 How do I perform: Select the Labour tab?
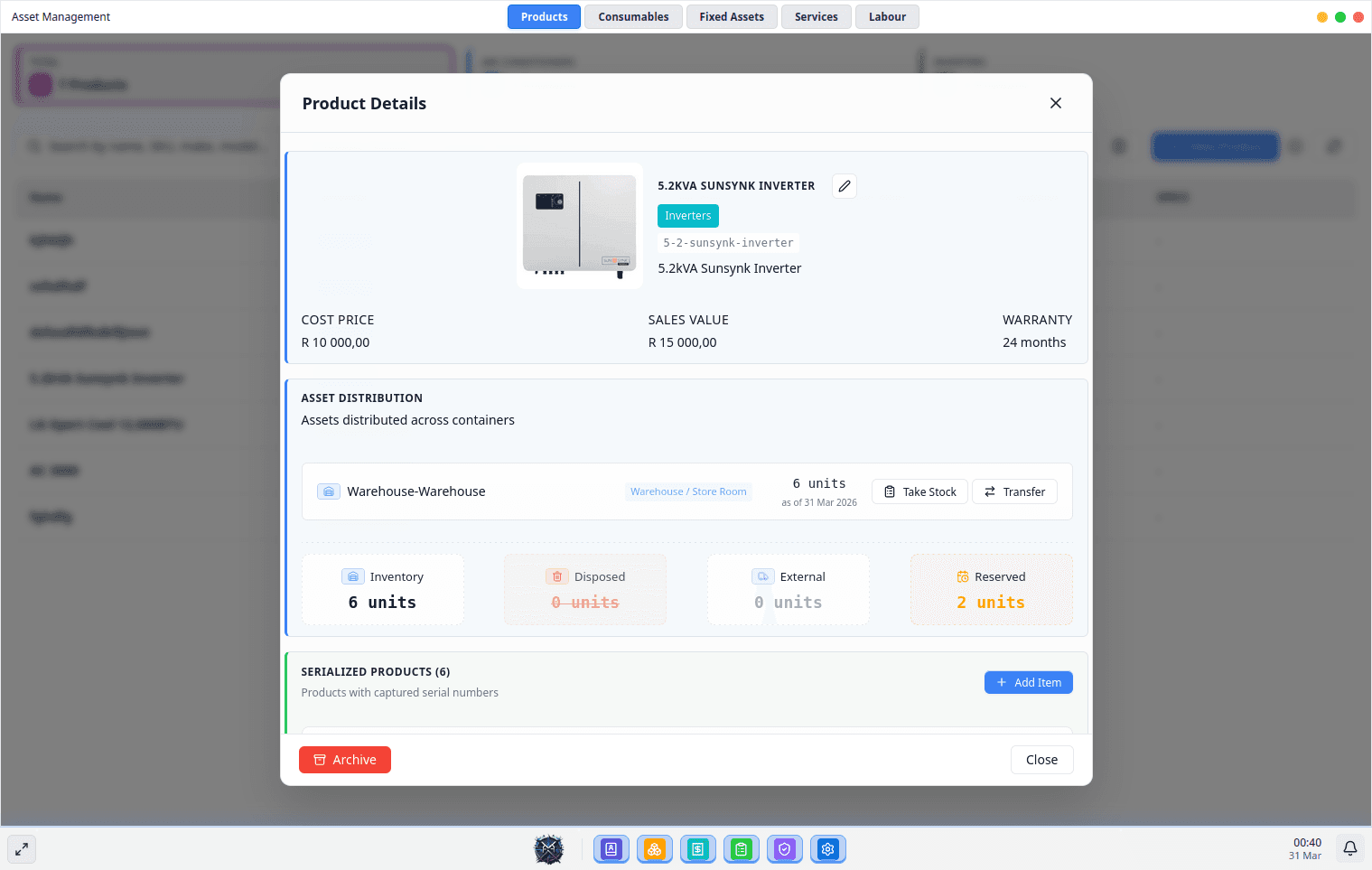(887, 17)
